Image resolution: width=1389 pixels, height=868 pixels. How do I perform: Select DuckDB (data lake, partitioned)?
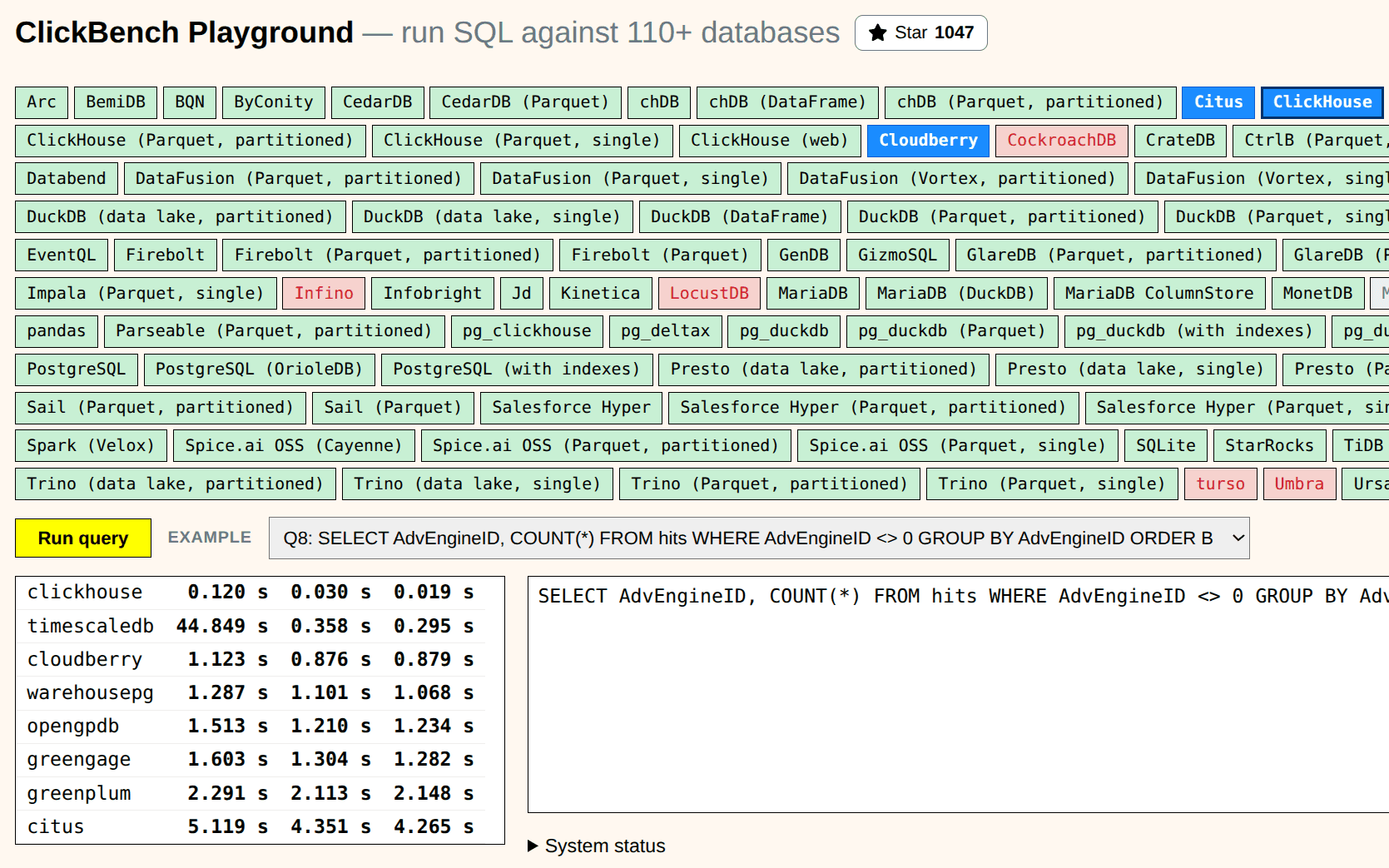coord(181,216)
